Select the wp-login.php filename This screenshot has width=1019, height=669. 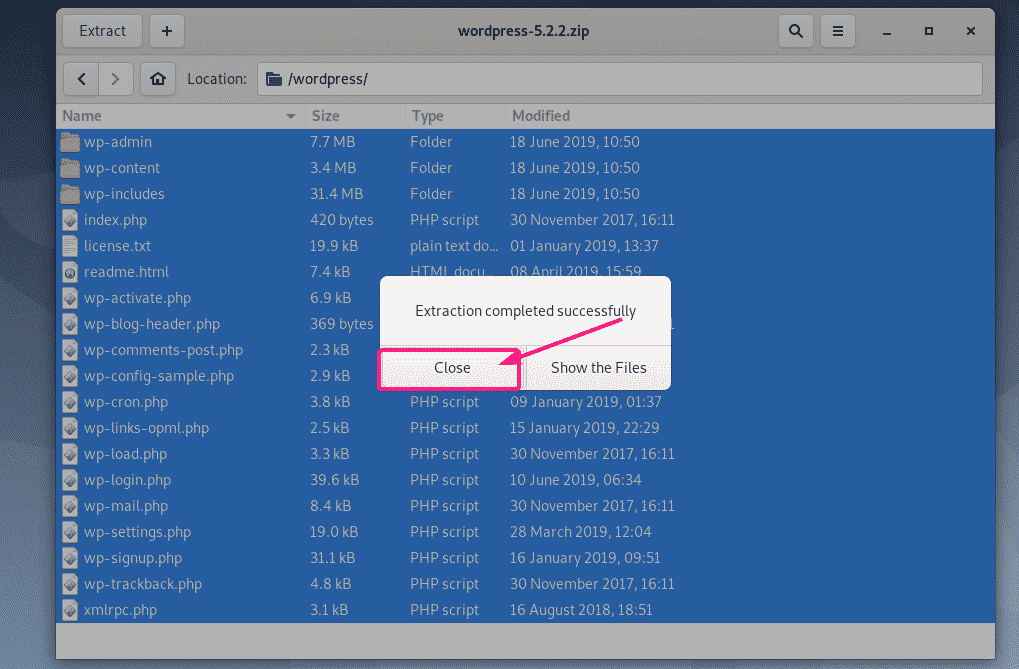pyautogui.click(x=127, y=480)
